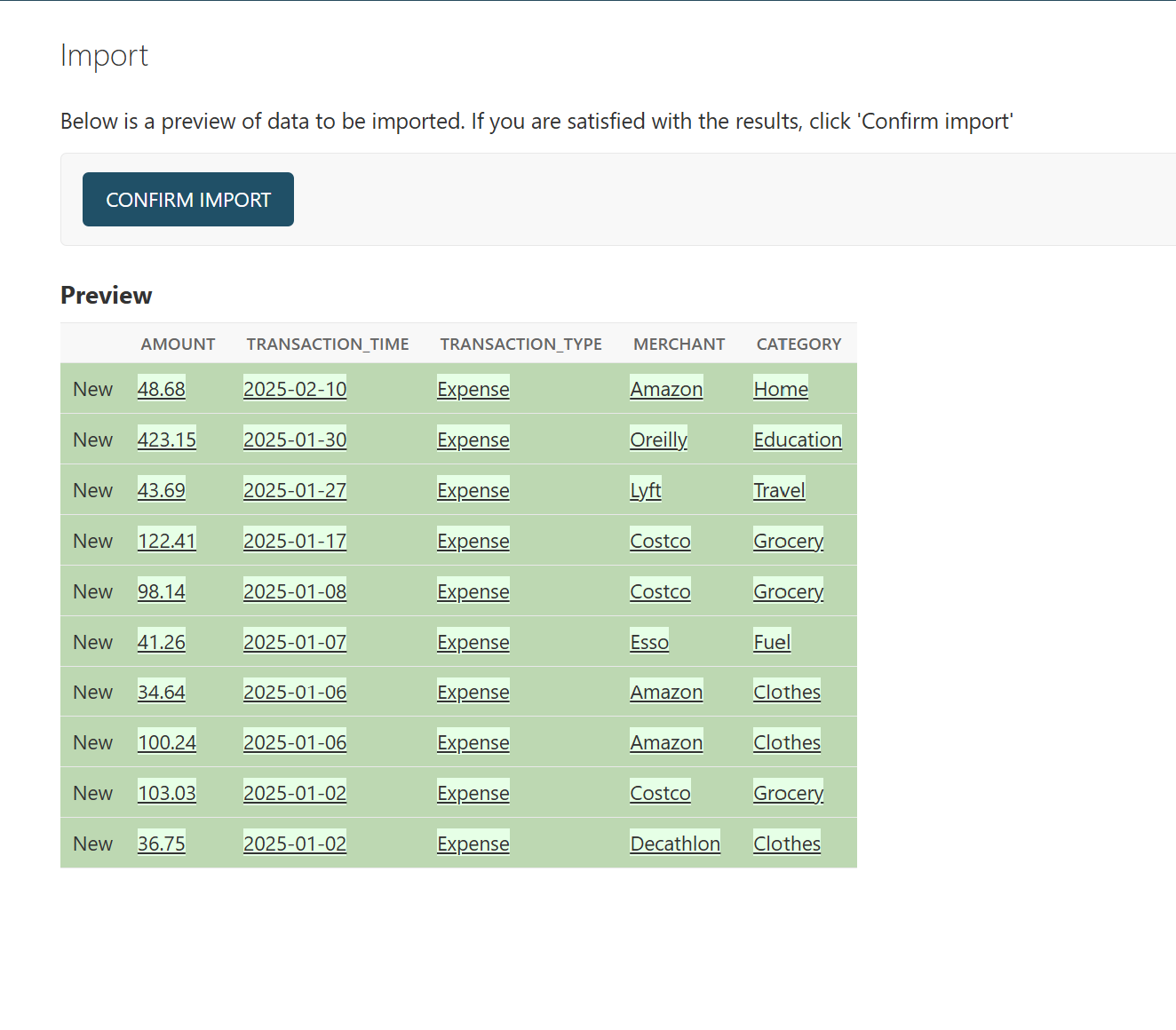Open the Esso merchant link
This screenshot has height=1030, width=1176.
point(649,642)
